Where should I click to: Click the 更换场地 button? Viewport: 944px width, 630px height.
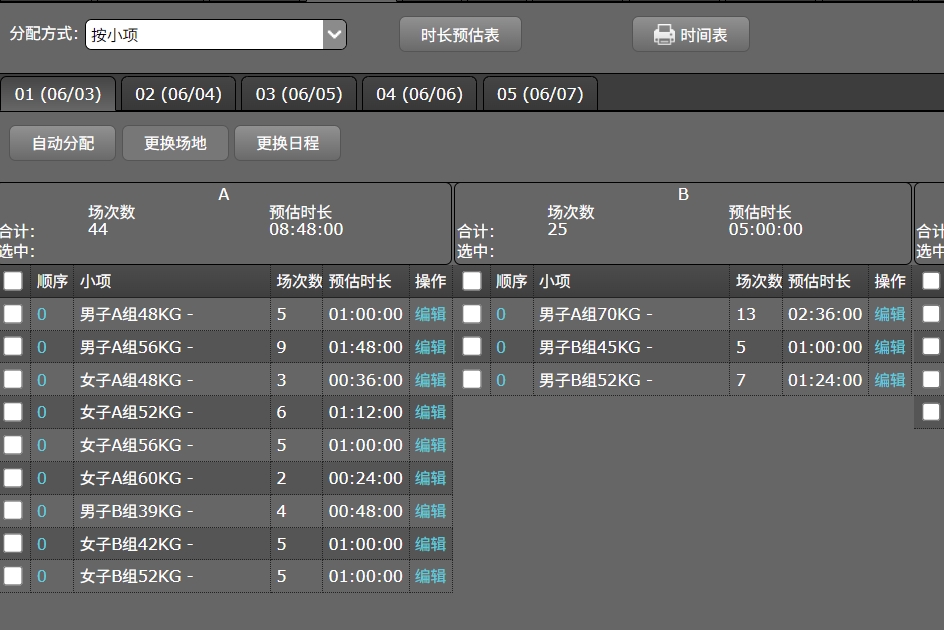coord(173,142)
